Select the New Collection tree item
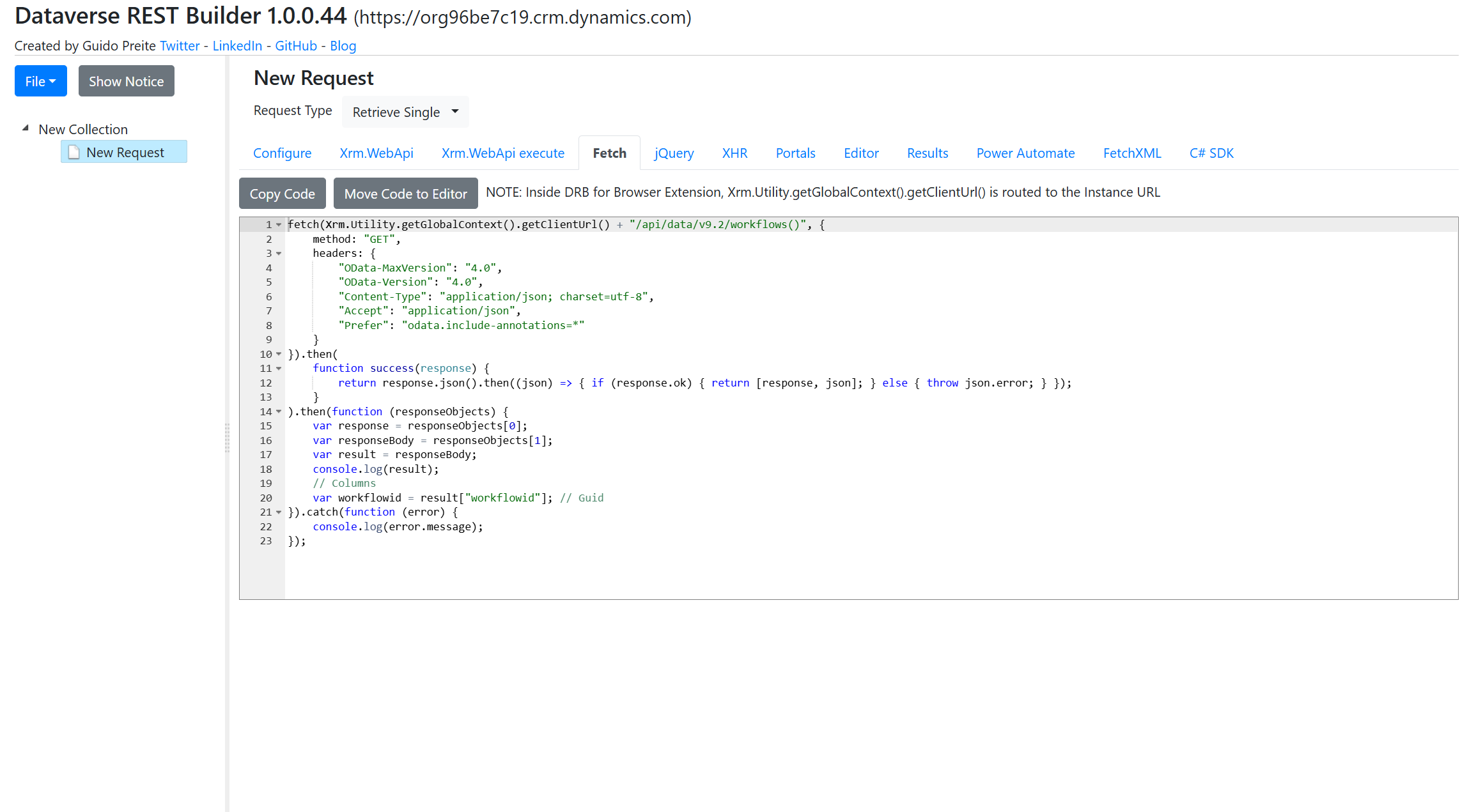Image resolution: width=1467 pixels, height=812 pixels. click(x=83, y=129)
